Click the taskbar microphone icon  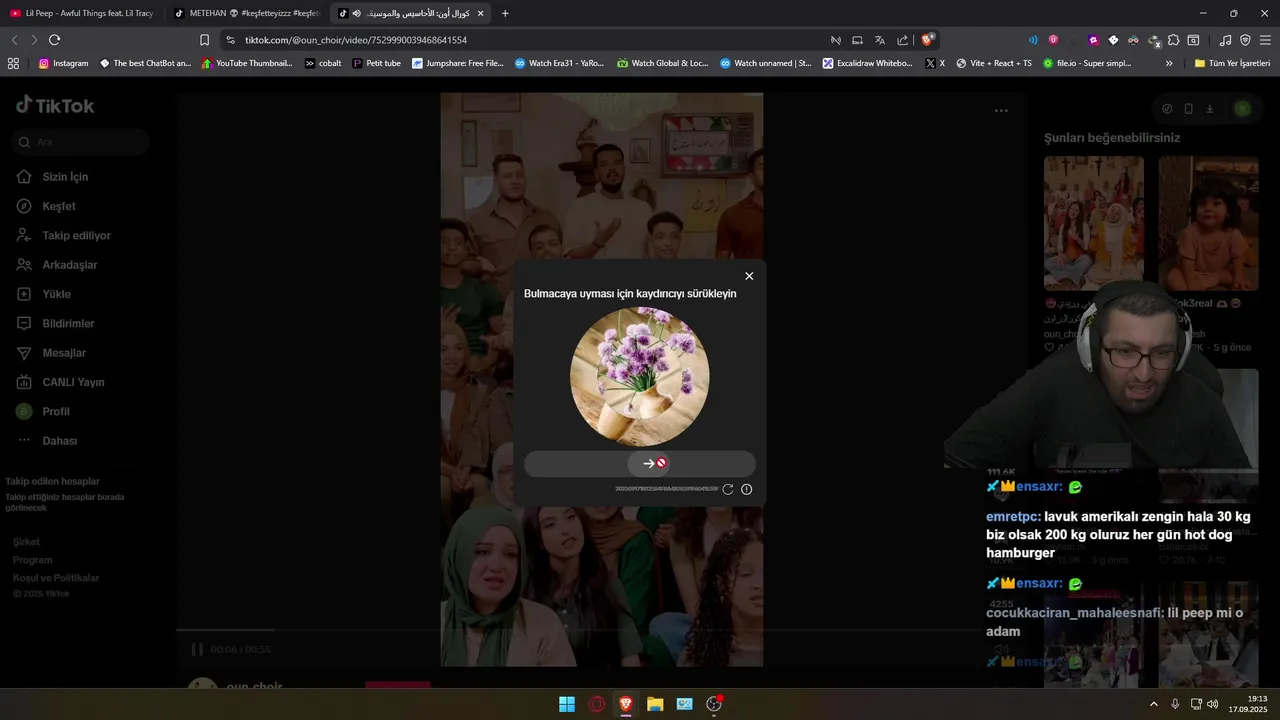1175,704
